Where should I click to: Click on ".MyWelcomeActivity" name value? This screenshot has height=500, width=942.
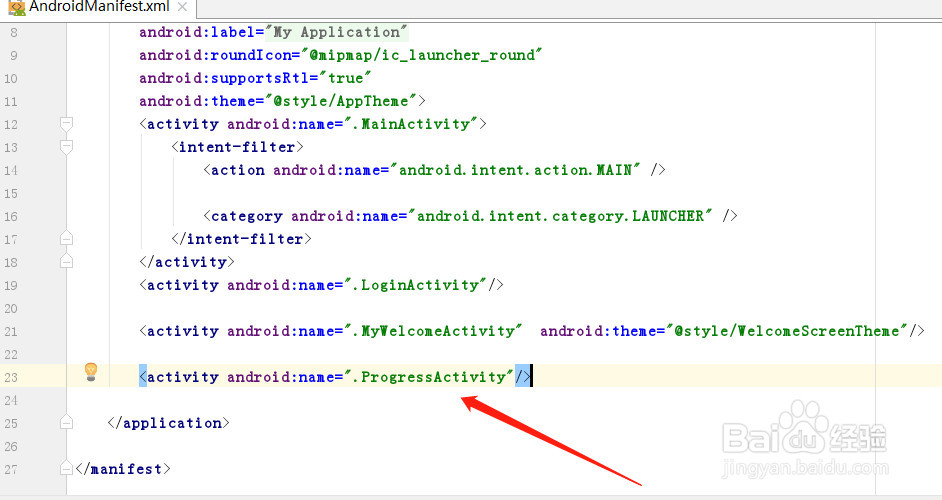433,331
